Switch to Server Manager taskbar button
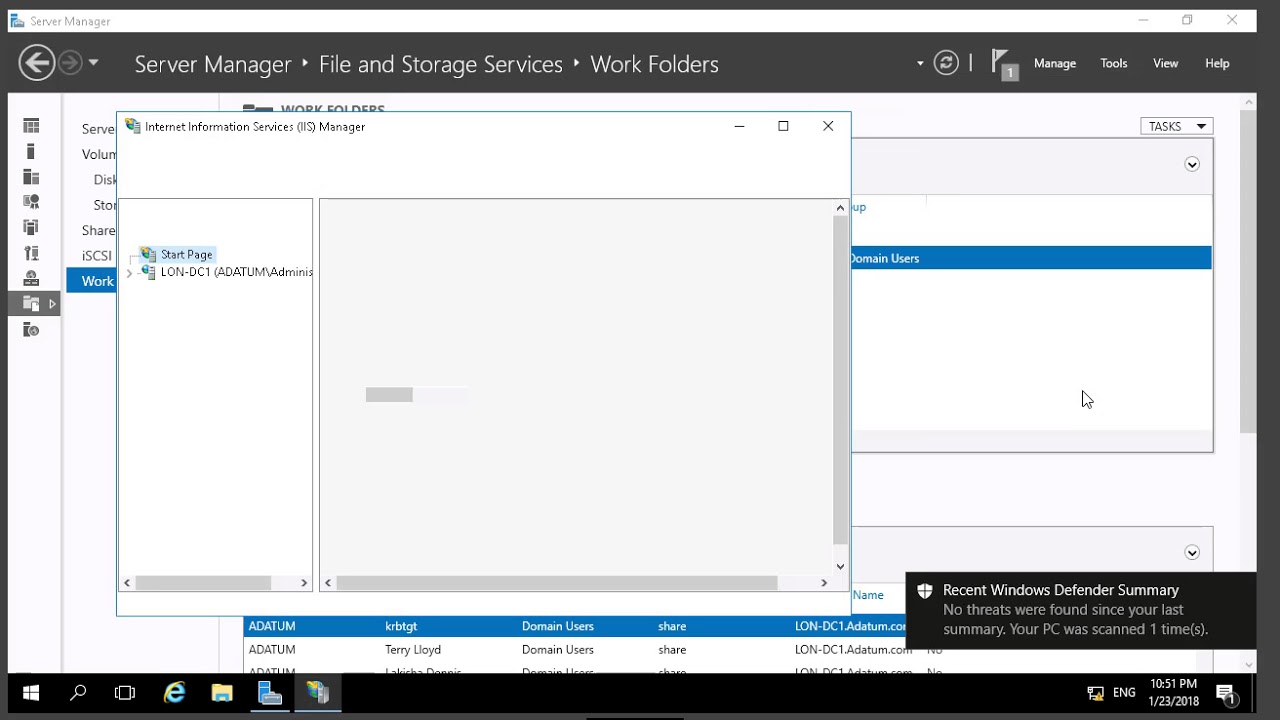This screenshot has width=1280, height=720. tap(270, 692)
